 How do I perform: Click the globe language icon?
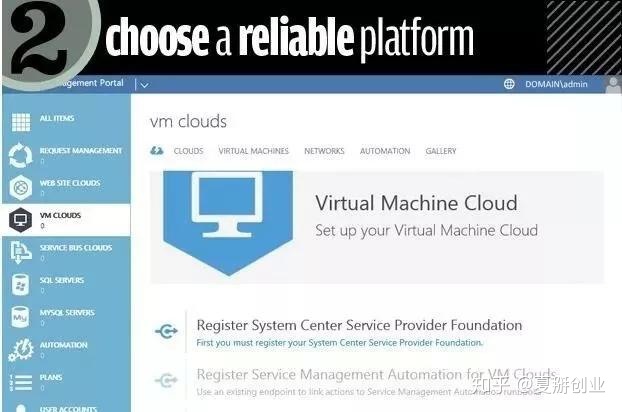[509, 85]
